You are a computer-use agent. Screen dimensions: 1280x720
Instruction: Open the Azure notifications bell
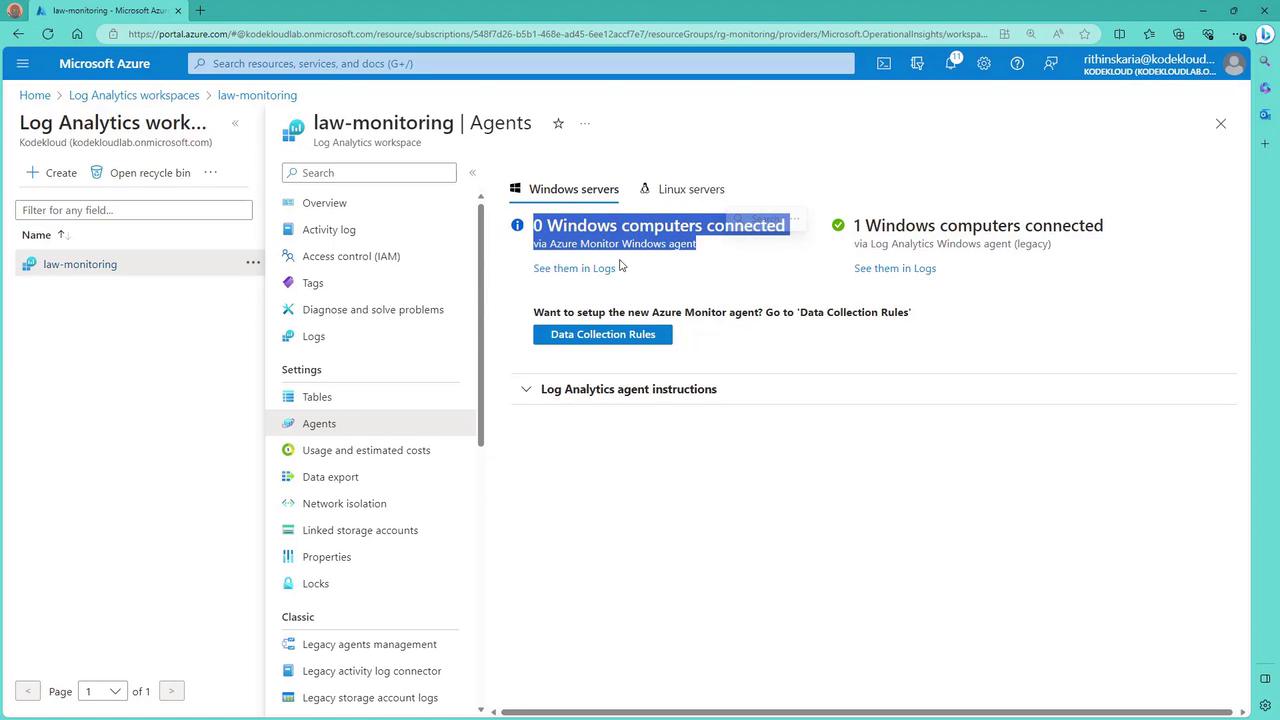pos(951,63)
